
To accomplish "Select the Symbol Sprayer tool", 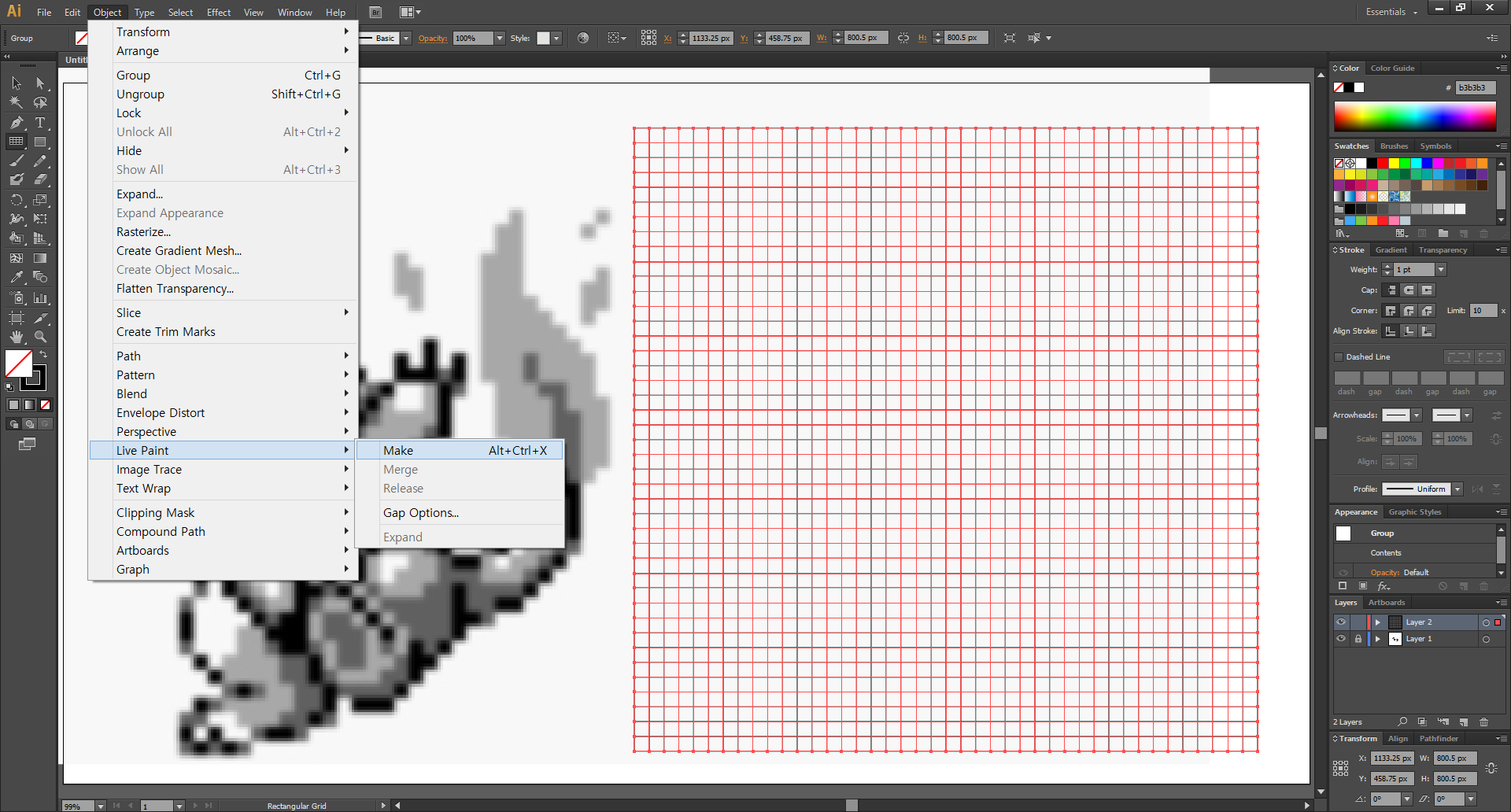I will click(x=17, y=297).
